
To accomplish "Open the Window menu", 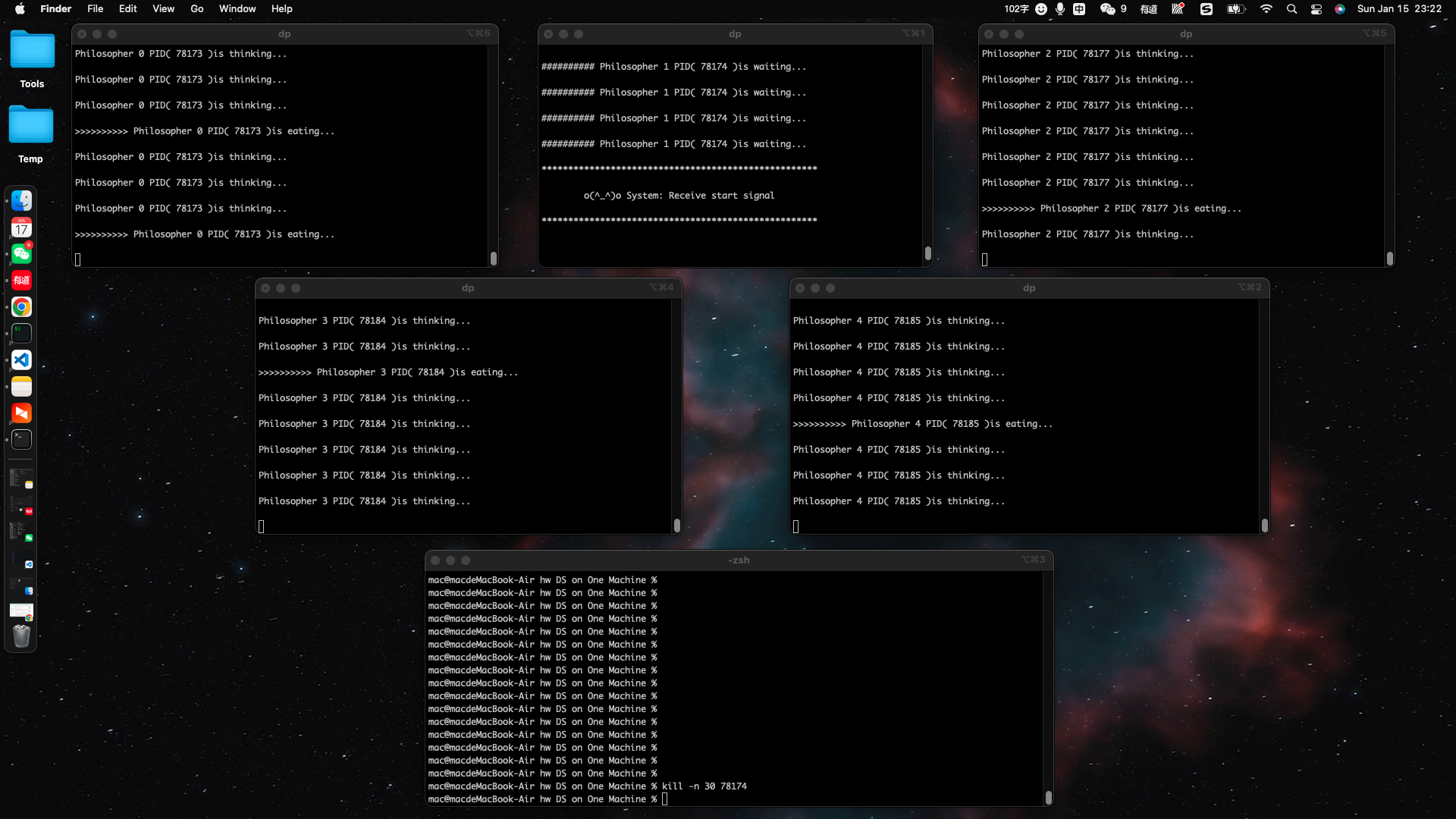I will 237,9.
